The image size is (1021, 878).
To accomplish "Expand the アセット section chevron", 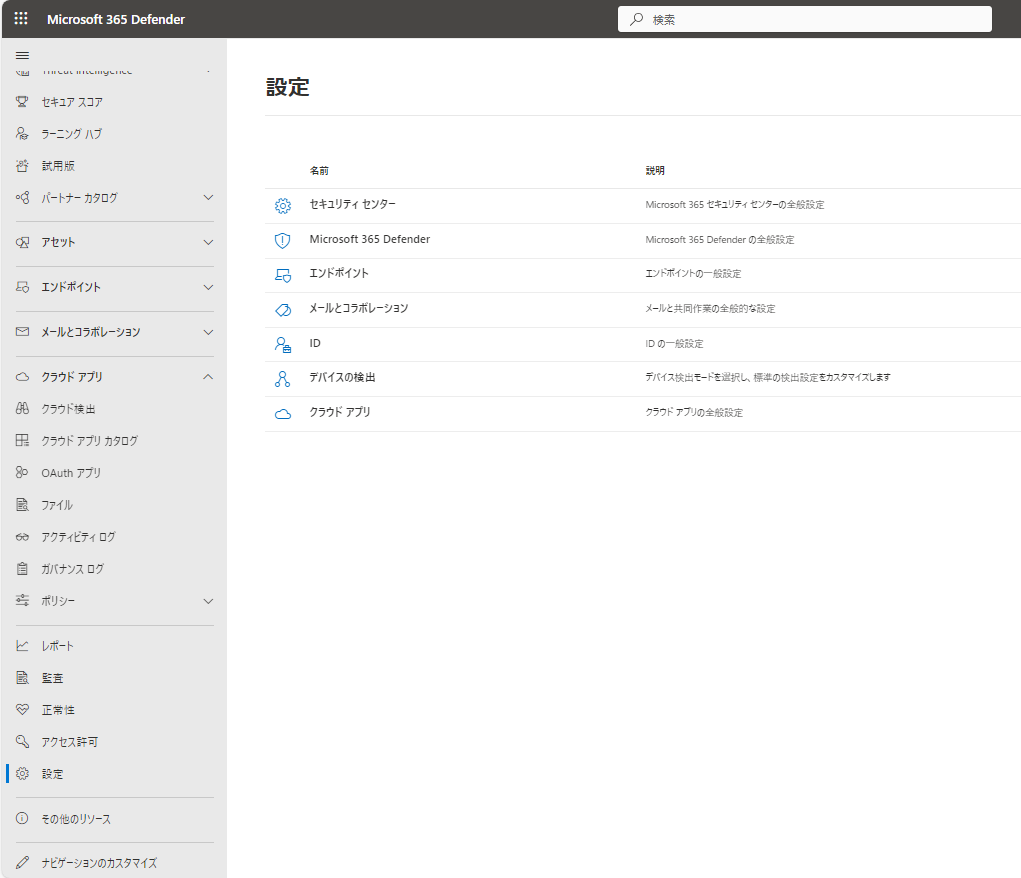I will (208, 242).
